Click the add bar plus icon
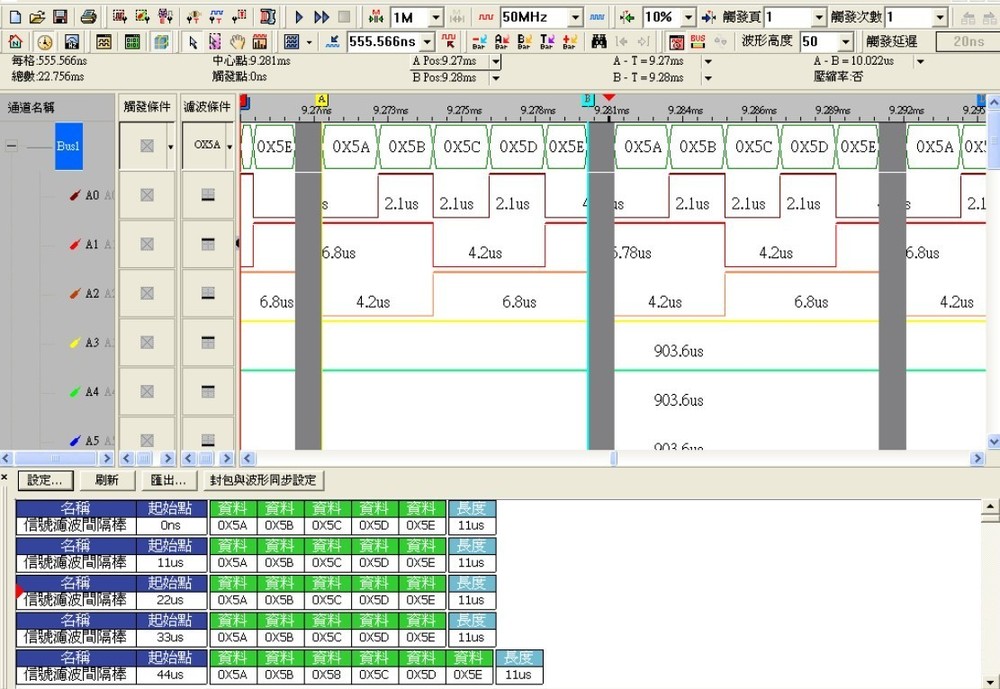The height and width of the screenshot is (689, 1000). point(570,42)
